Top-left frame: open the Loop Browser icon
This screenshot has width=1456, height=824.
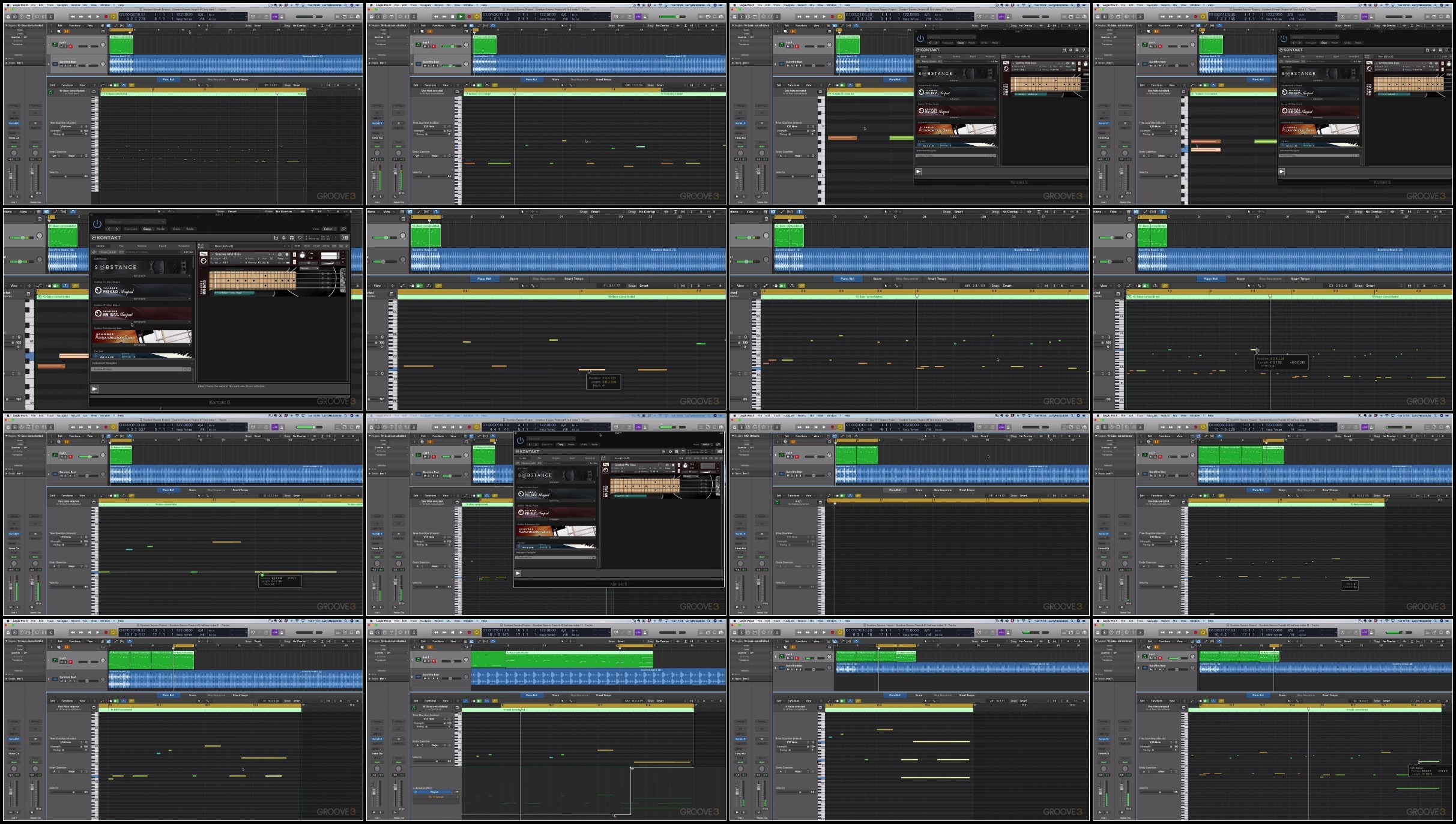(351, 16)
